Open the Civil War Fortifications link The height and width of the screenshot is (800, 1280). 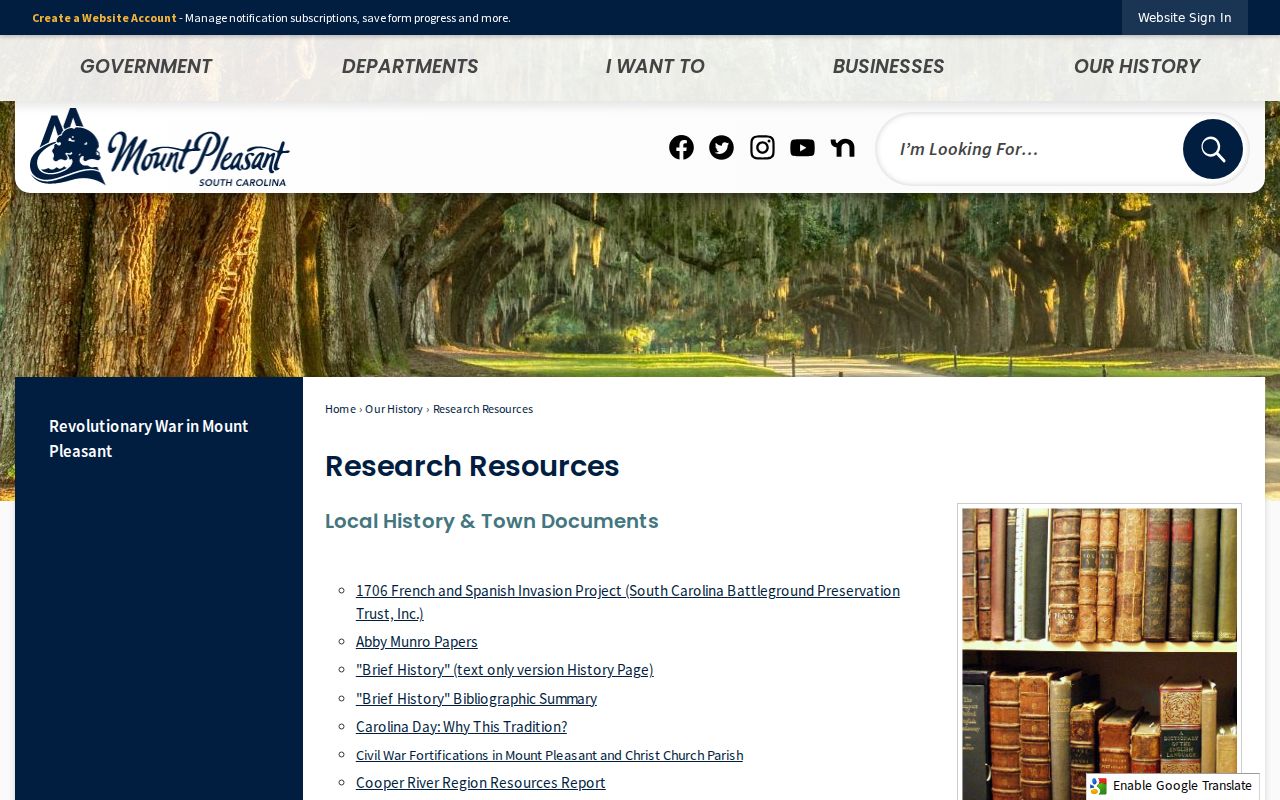point(549,755)
